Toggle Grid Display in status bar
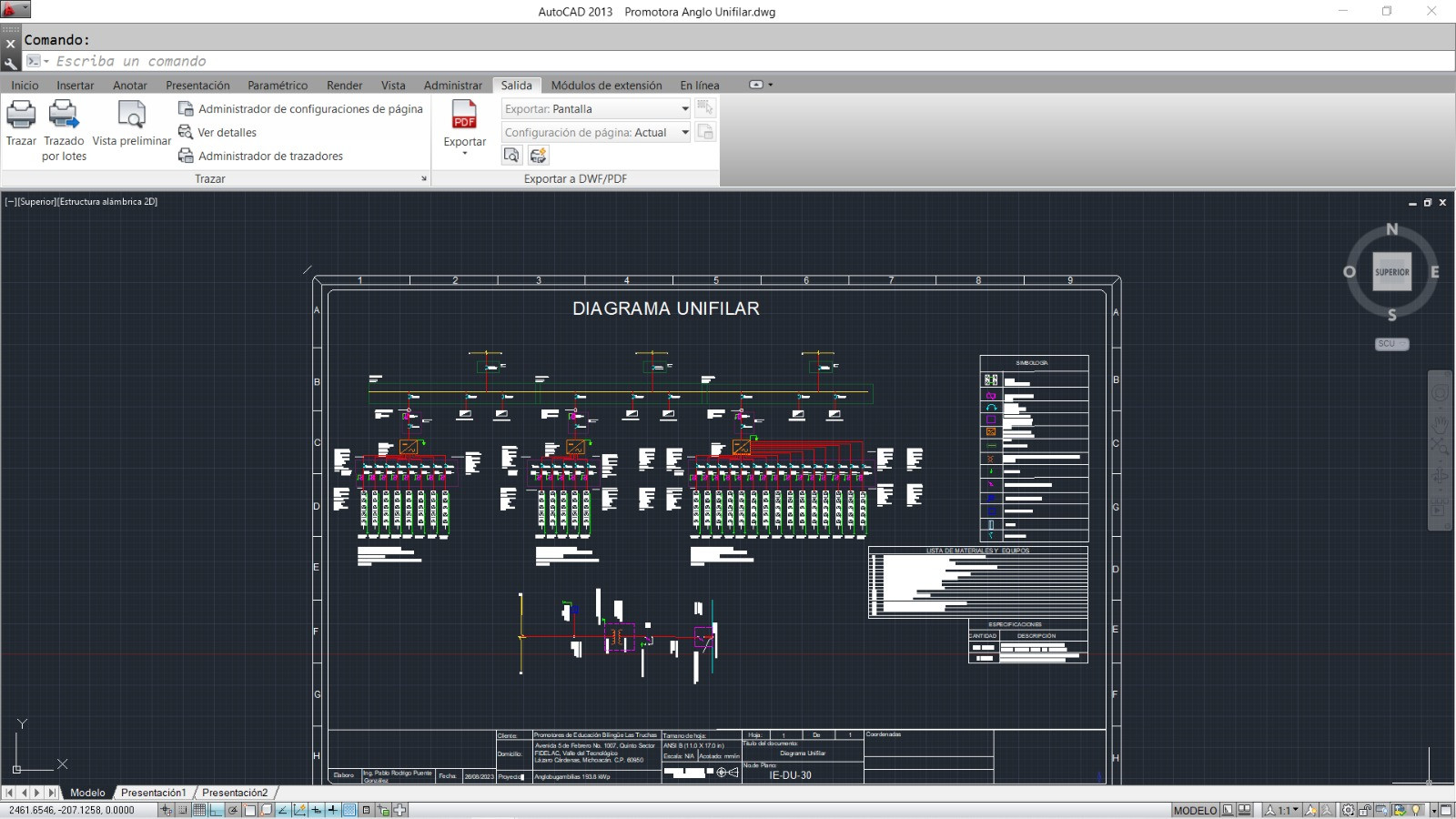The height and width of the screenshot is (819, 1456). coord(198,810)
